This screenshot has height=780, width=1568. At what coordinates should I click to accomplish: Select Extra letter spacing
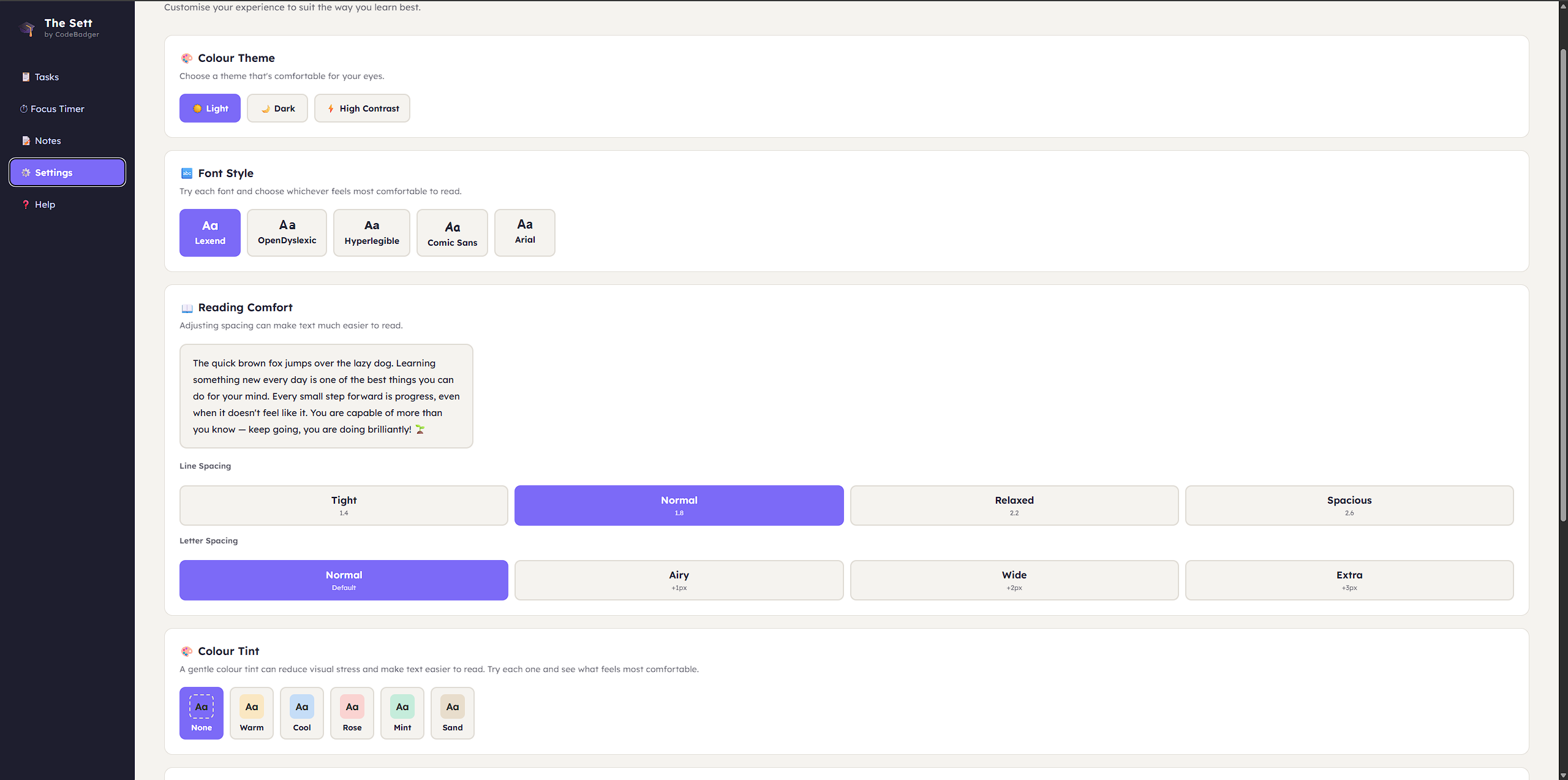[1349, 580]
